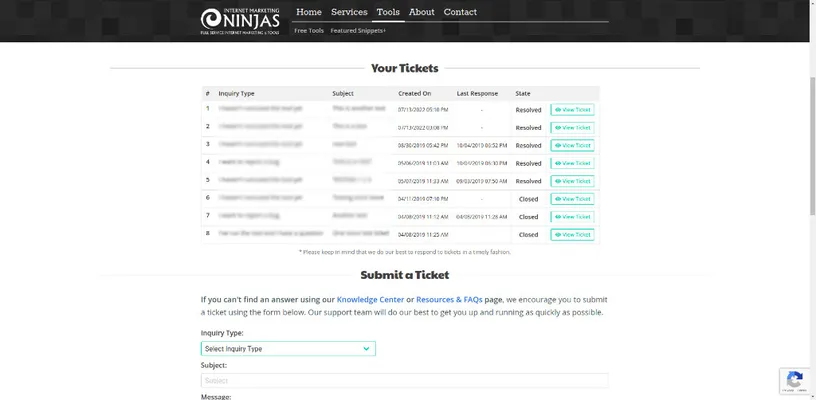View the closed ticket number 6
This screenshot has height=400, width=816.
coord(572,199)
